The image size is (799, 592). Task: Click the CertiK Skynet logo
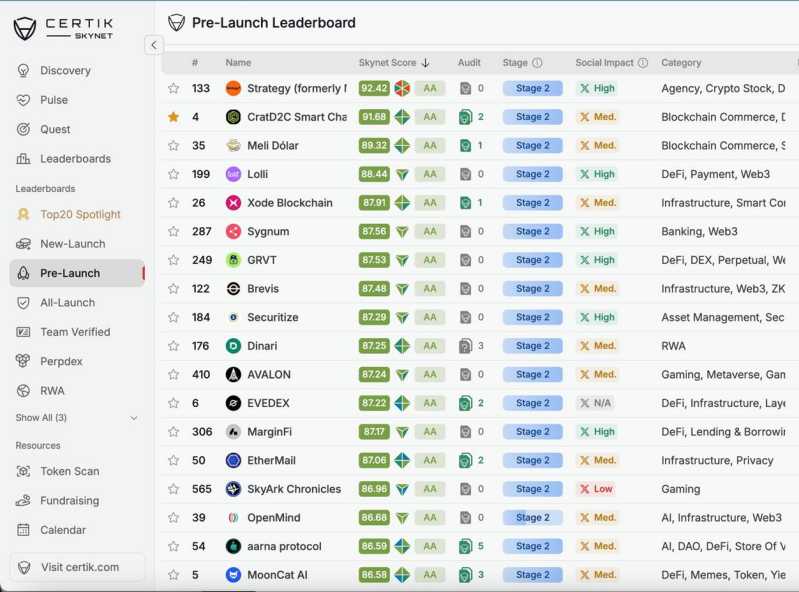pos(63,29)
